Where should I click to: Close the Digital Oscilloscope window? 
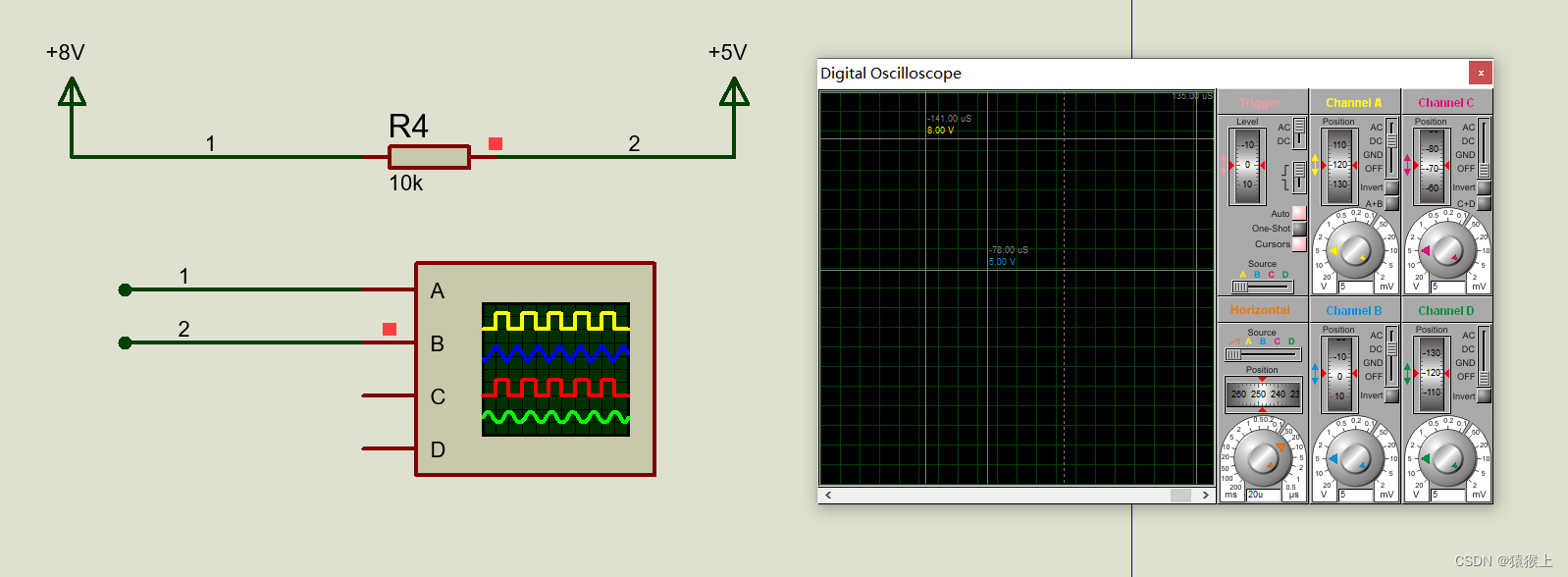coord(1481,73)
